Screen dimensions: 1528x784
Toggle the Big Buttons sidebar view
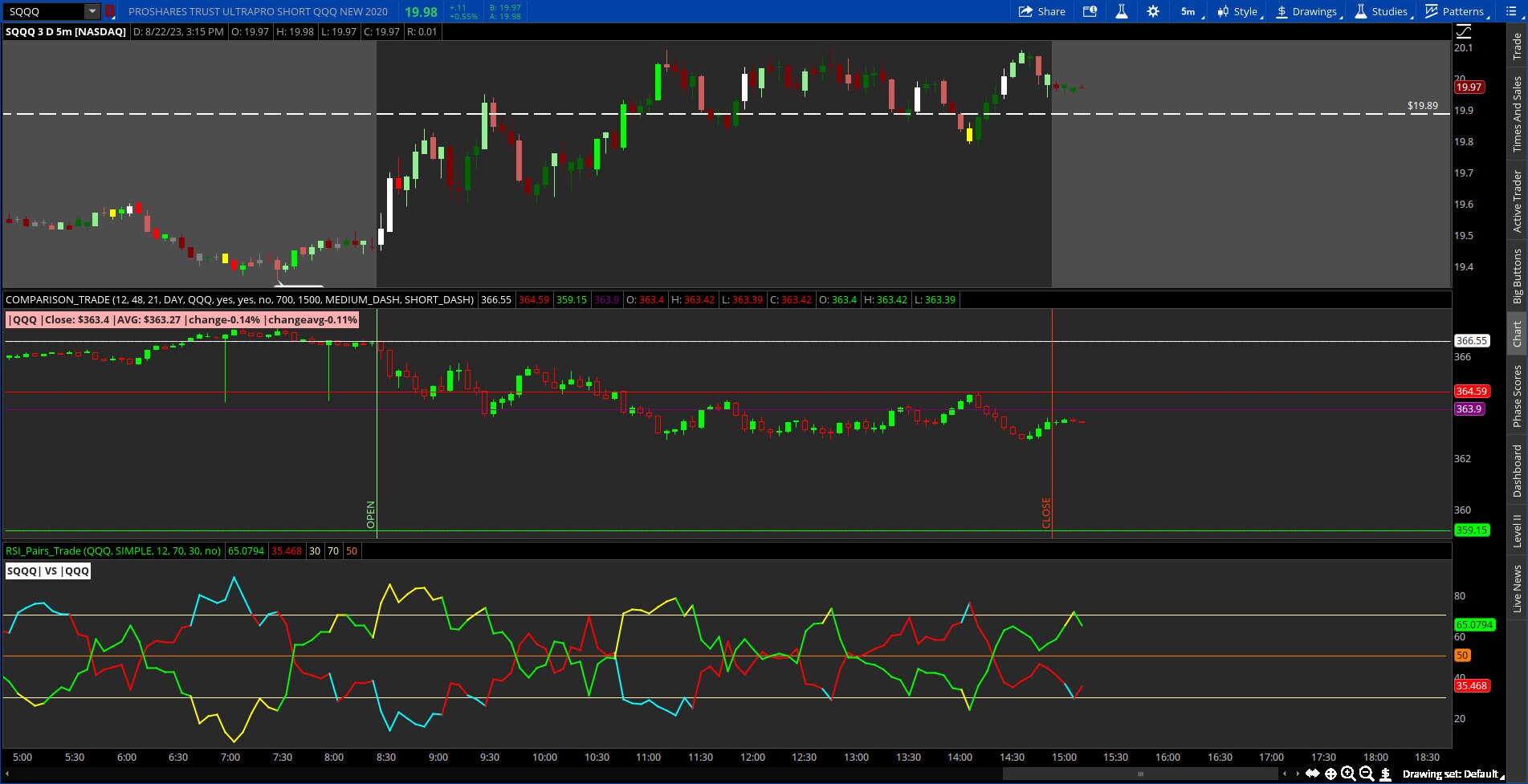click(x=1516, y=272)
